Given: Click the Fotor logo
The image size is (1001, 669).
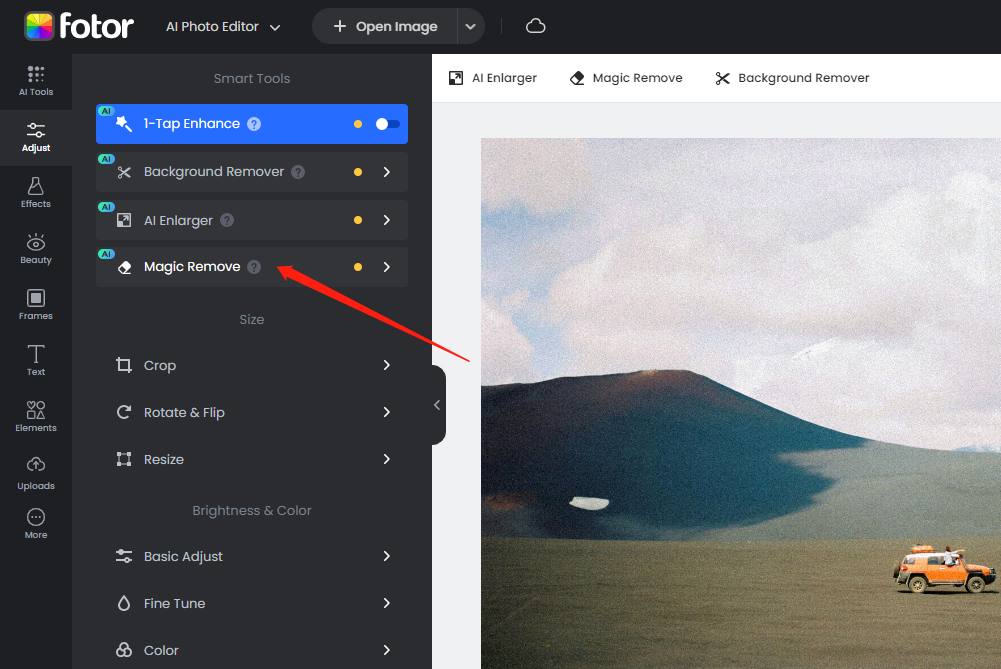Looking at the screenshot, I should click(x=80, y=26).
